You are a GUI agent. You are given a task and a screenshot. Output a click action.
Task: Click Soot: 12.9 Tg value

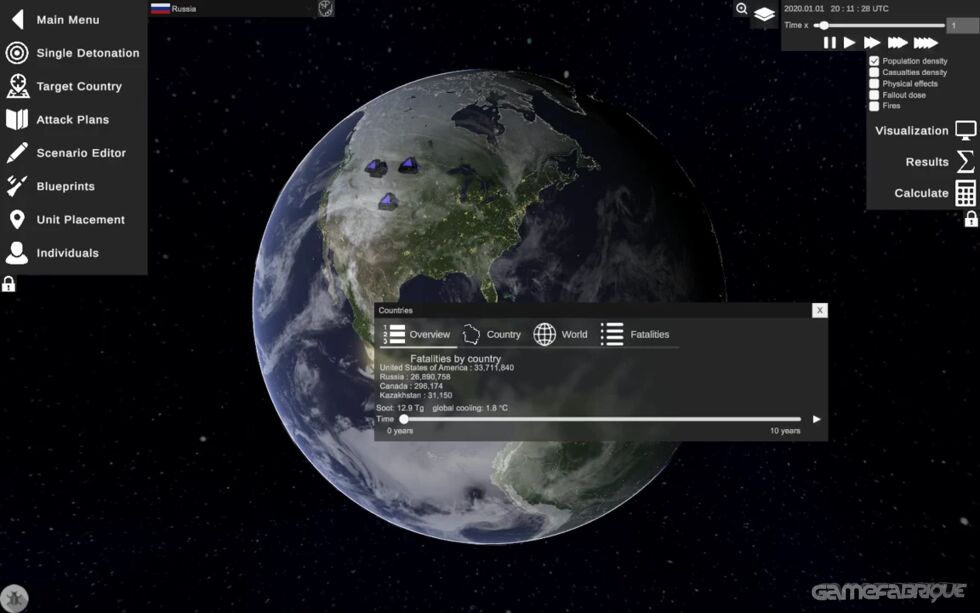[x=400, y=408]
